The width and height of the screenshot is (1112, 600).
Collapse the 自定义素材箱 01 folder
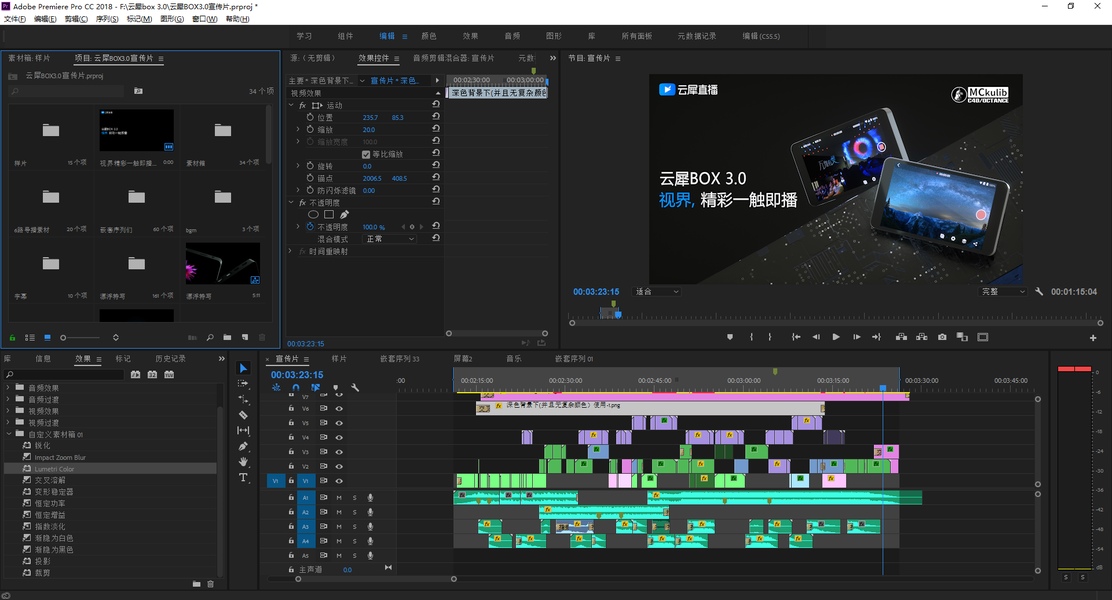(9, 434)
